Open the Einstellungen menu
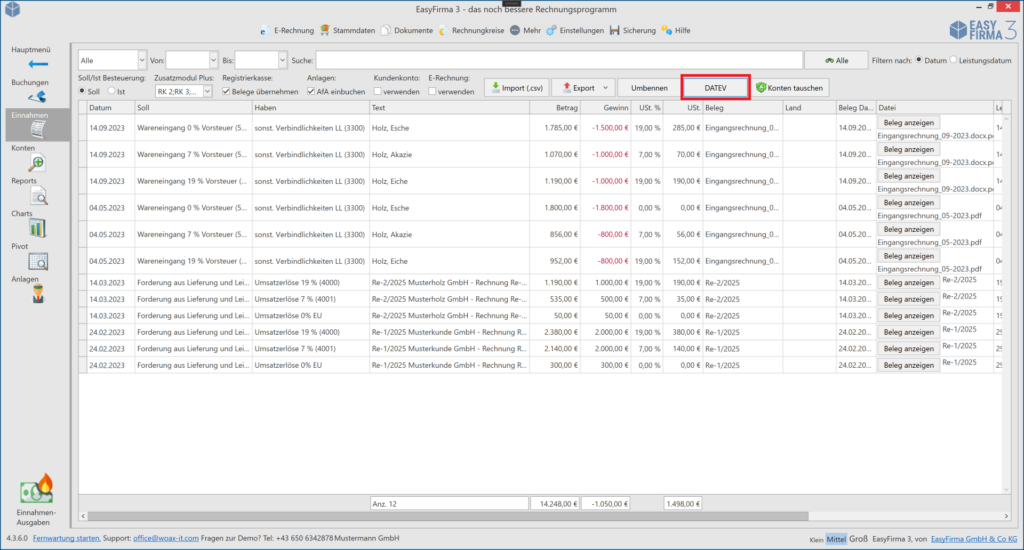 575,31
